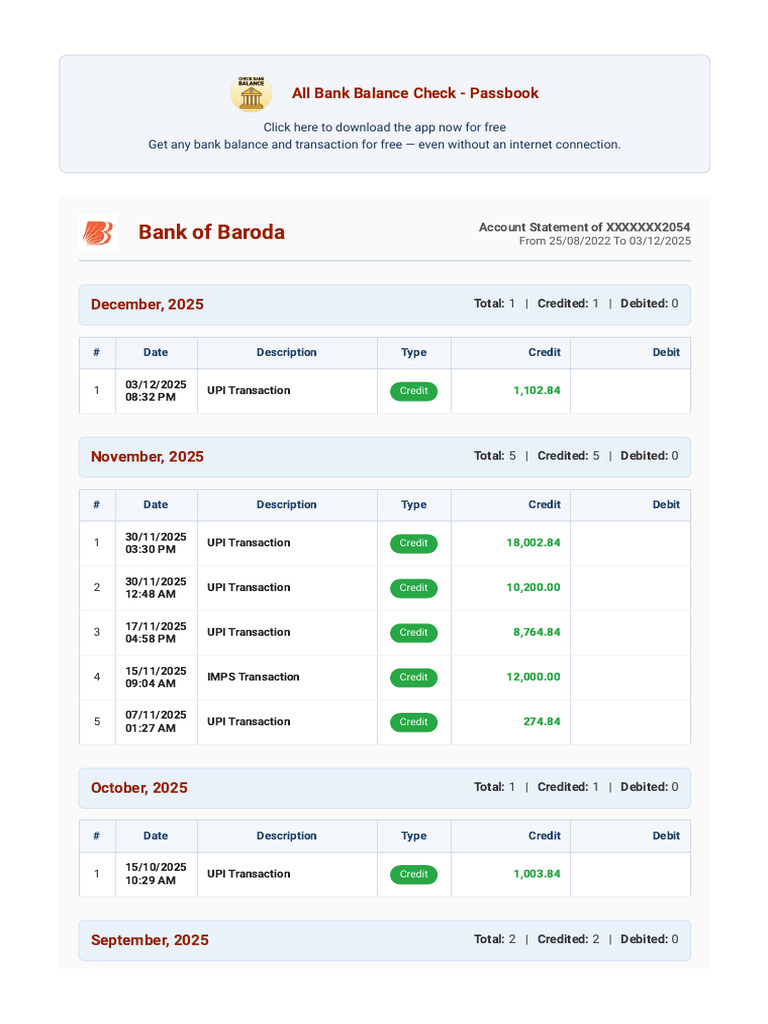The image size is (768, 1024).
Task: Click the 12,000.00 credit amount
Action: click(x=534, y=677)
